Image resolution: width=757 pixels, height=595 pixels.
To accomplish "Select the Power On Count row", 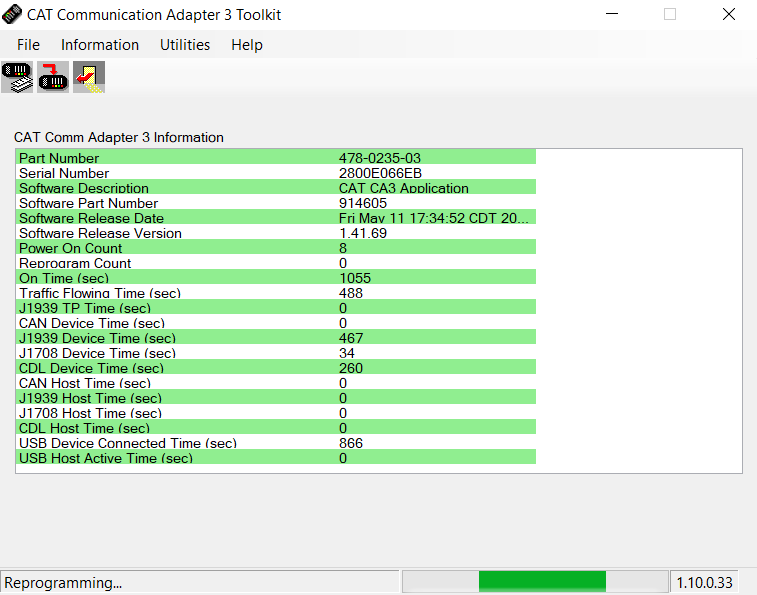I will pos(276,247).
